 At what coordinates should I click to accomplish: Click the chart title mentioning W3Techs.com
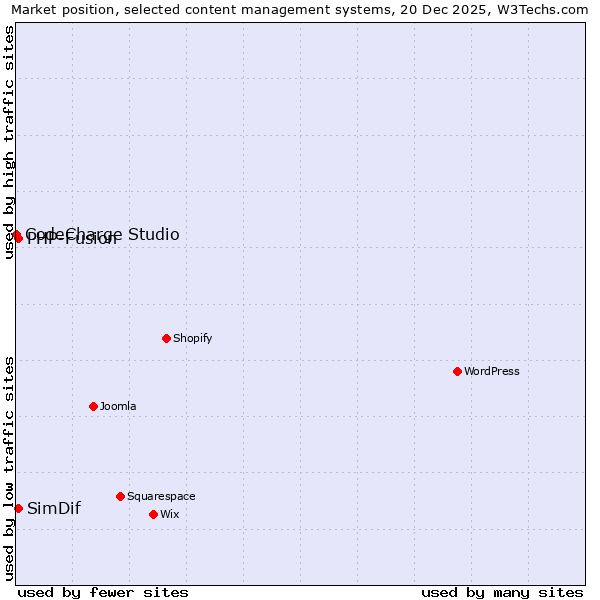(300, 10)
